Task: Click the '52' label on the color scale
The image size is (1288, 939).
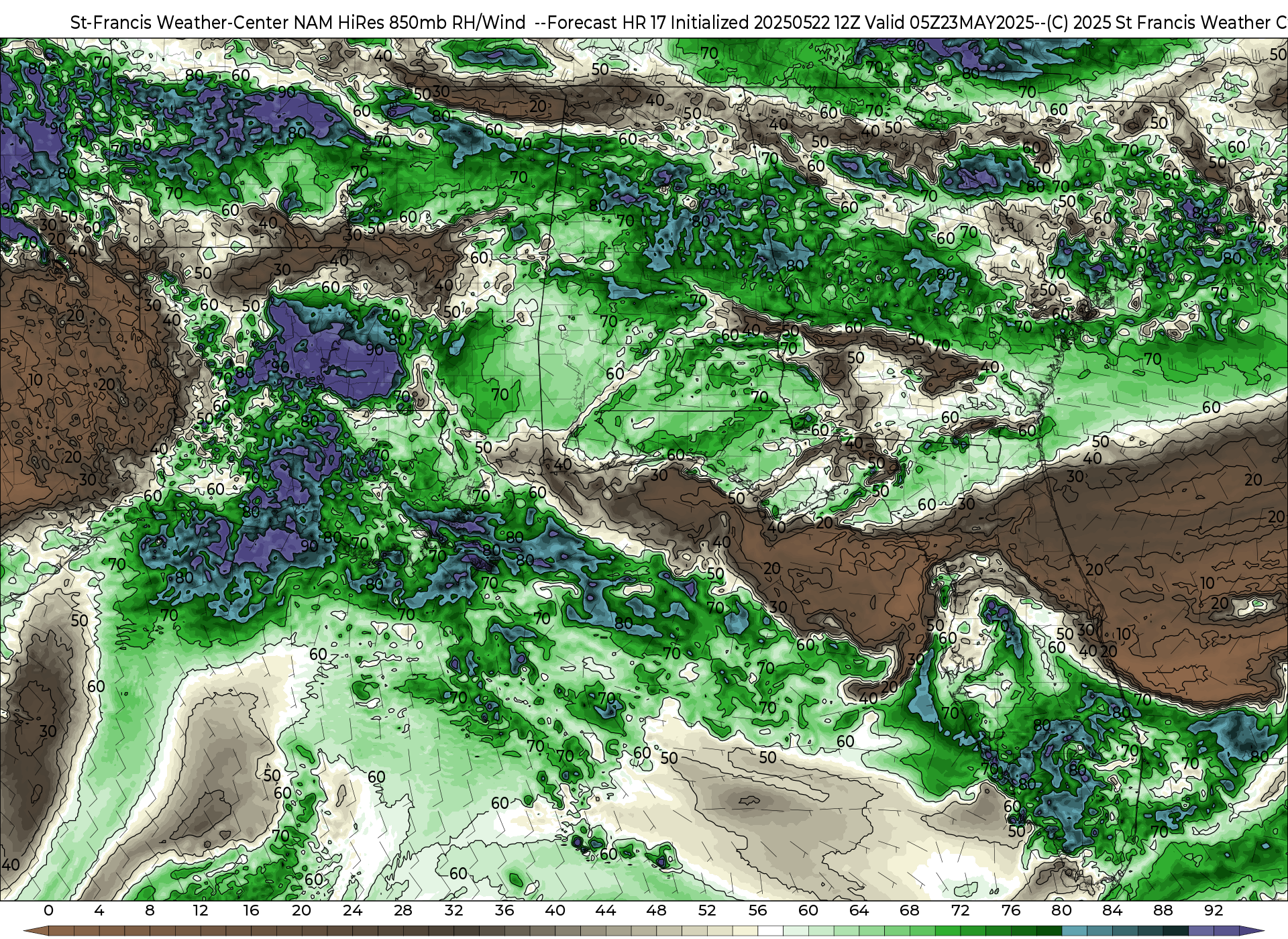Action: (707, 910)
